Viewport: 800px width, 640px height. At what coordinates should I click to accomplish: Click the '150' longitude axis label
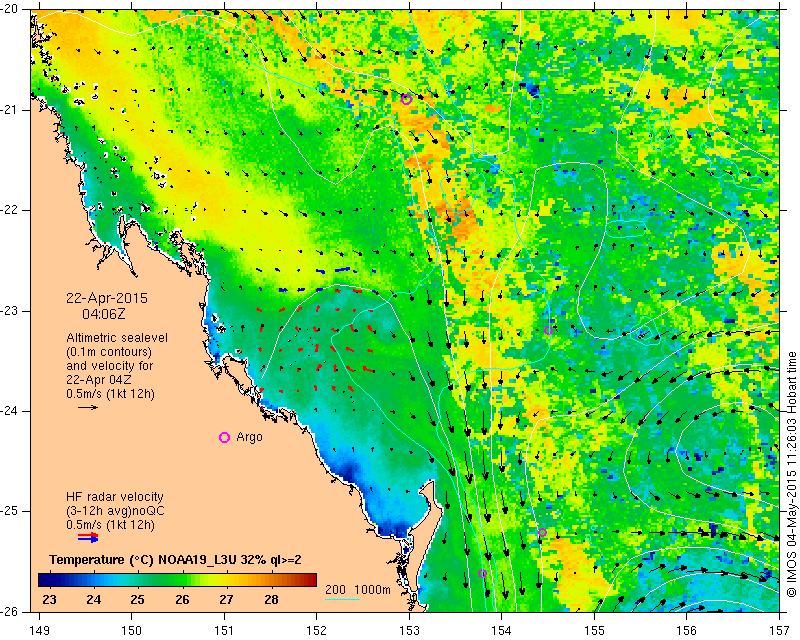click(132, 631)
